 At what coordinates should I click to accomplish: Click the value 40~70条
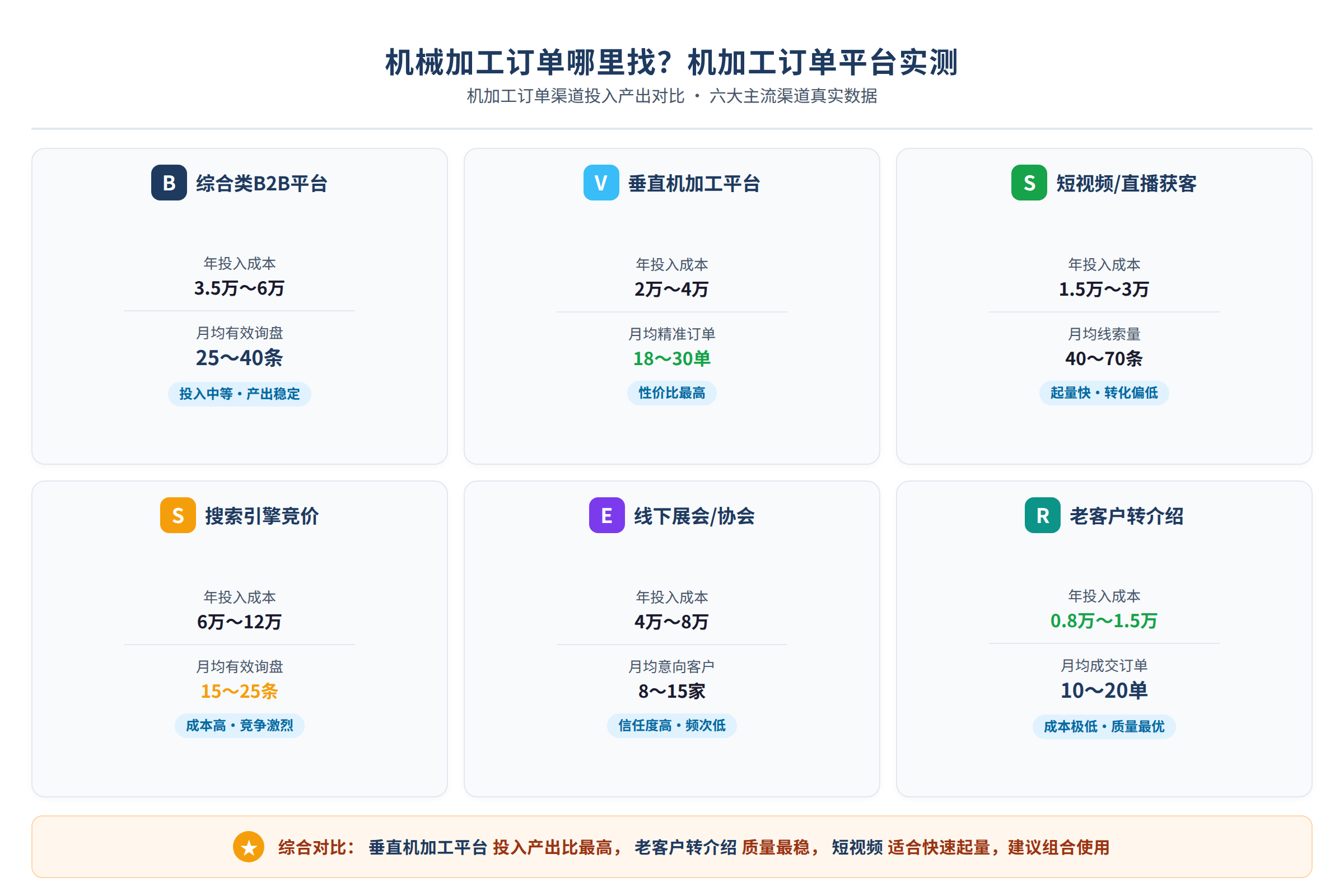[1104, 359]
